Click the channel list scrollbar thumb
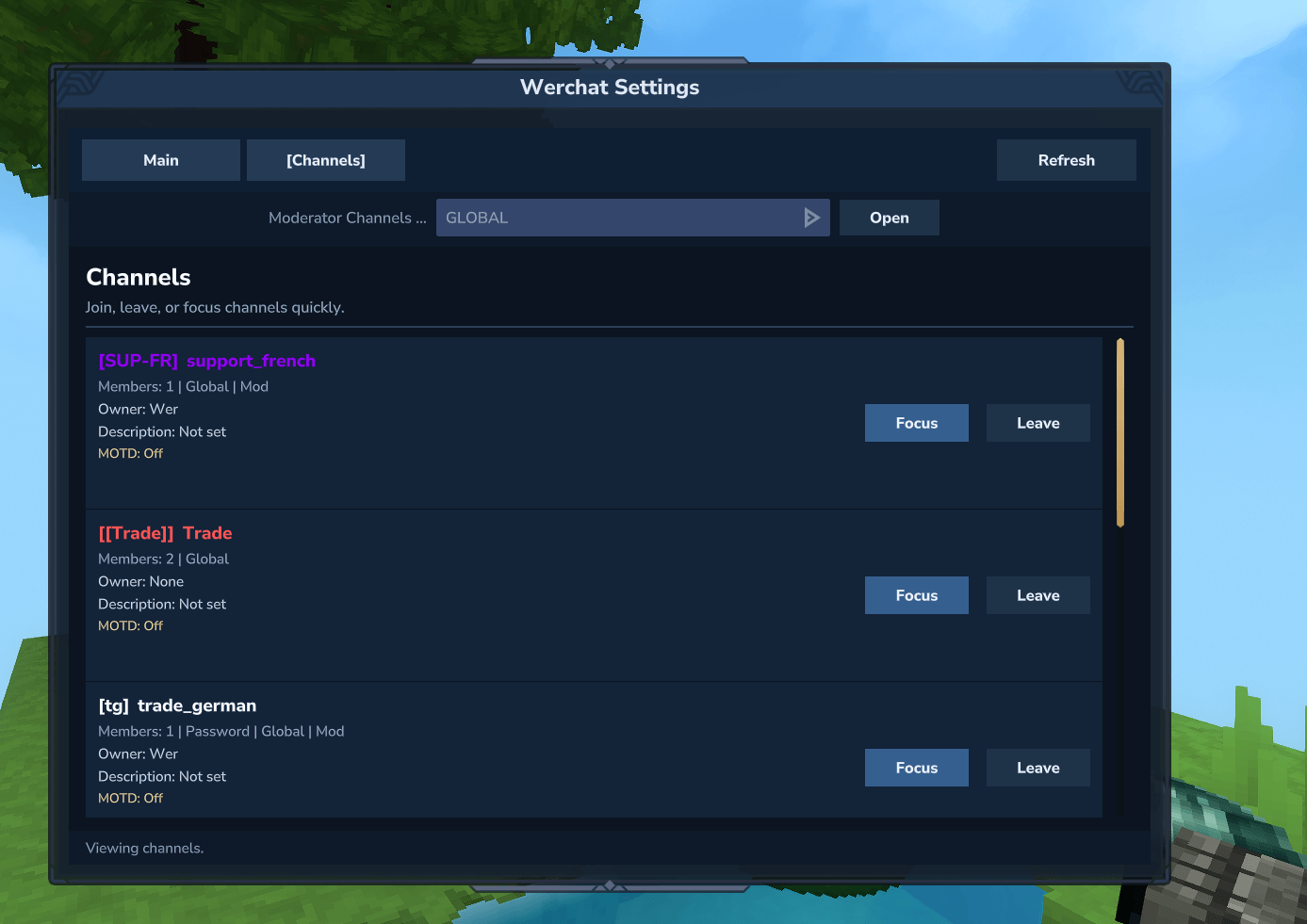This screenshot has width=1307, height=924. 1120,432
